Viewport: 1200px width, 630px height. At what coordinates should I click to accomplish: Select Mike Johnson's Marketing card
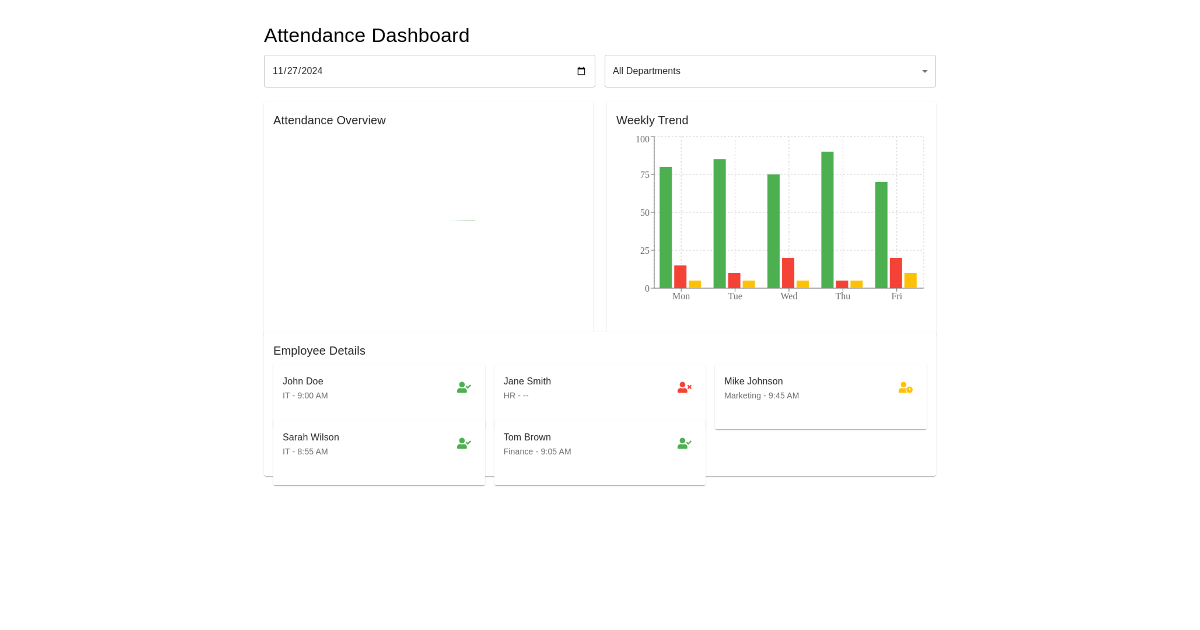[820, 396]
